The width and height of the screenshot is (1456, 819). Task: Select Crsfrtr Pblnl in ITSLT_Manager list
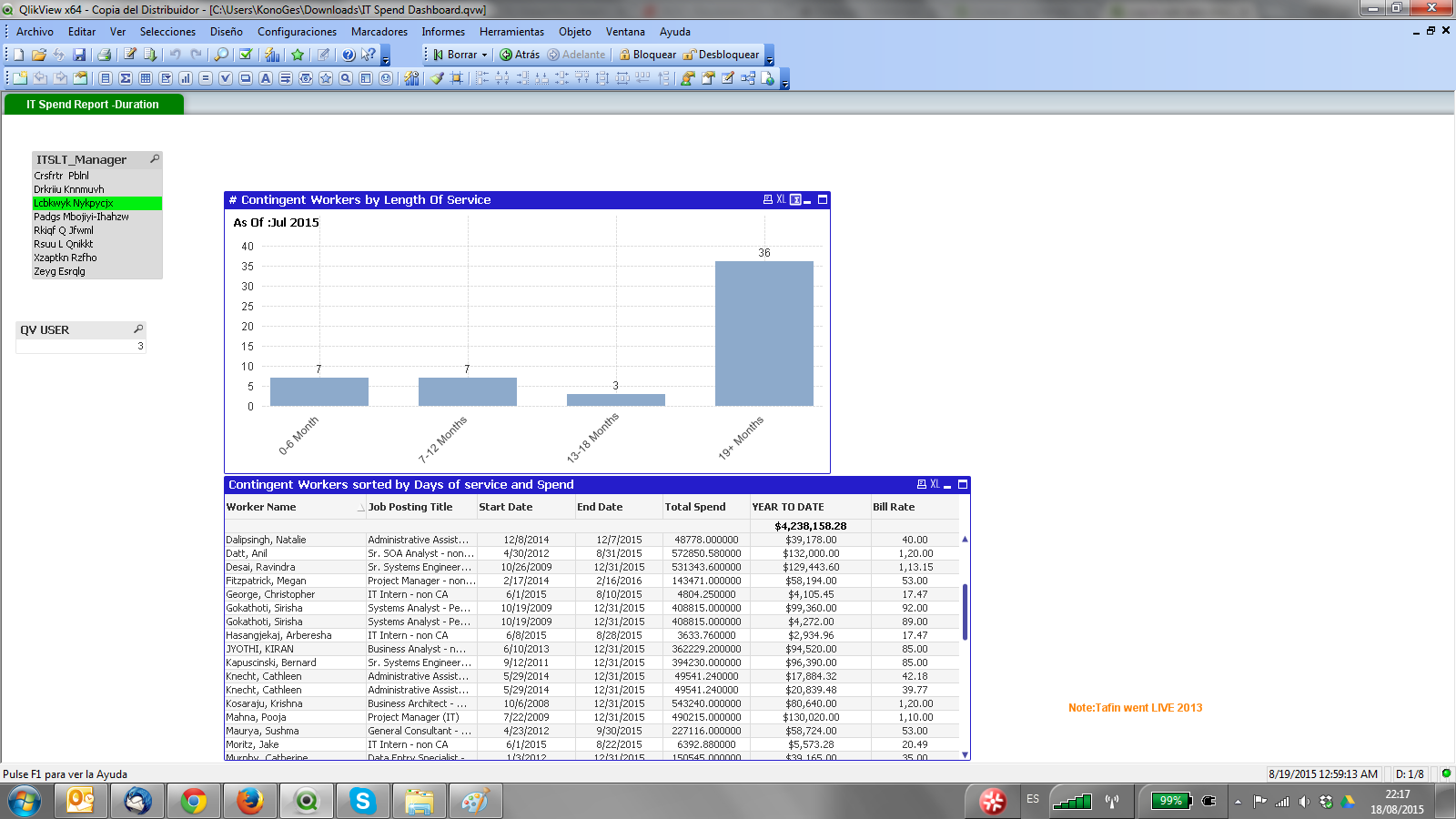point(97,176)
